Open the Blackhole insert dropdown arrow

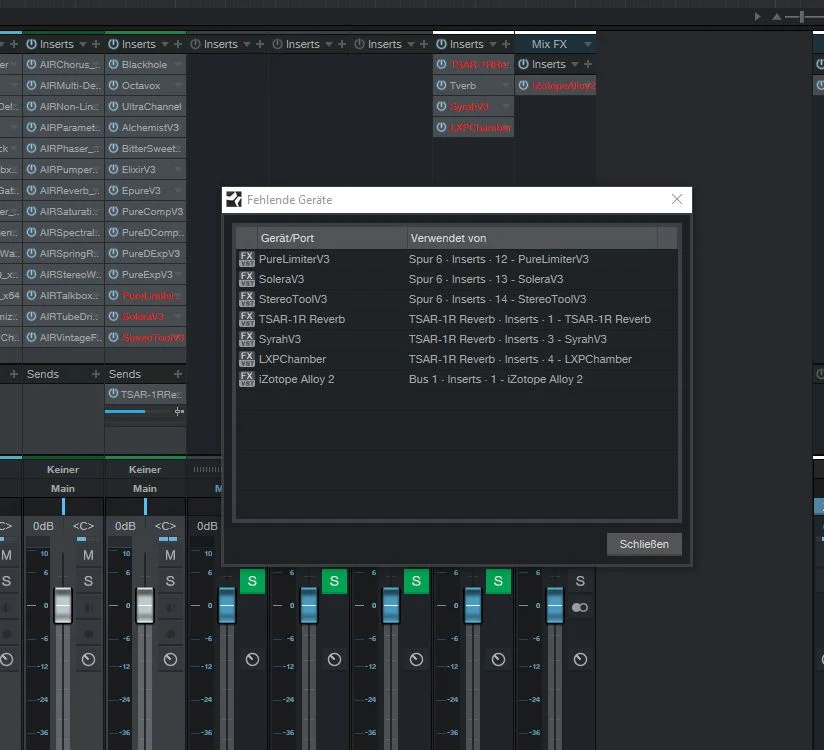(x=178, y=65)
